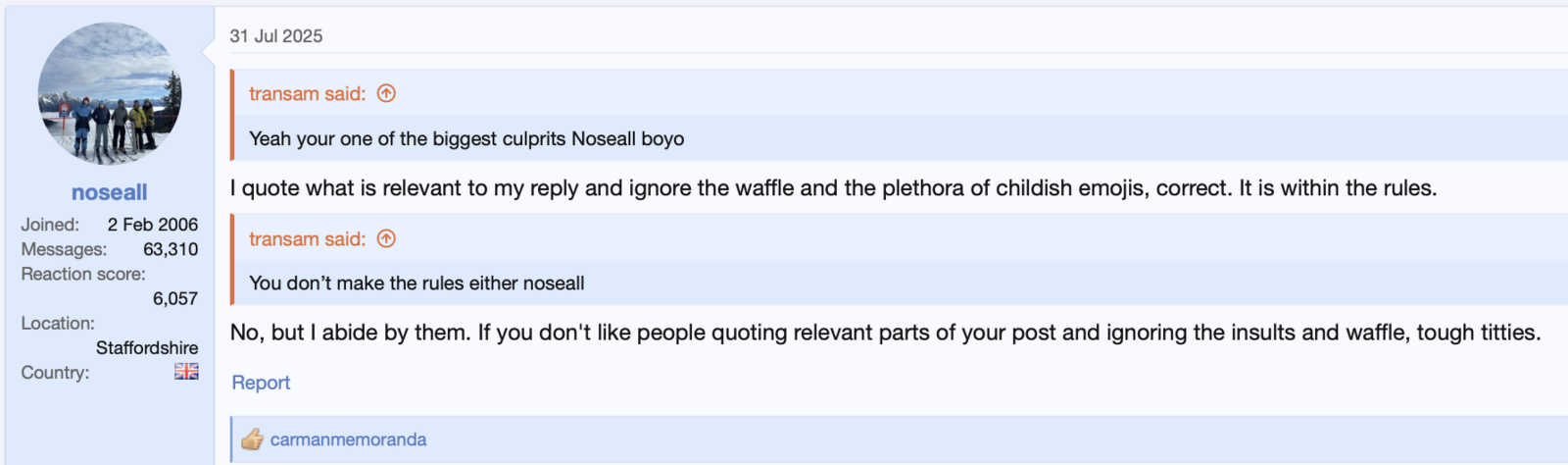Click the Staffordshire location text
The height and width of the screenshot is (465, 1568).
[147, 347]
